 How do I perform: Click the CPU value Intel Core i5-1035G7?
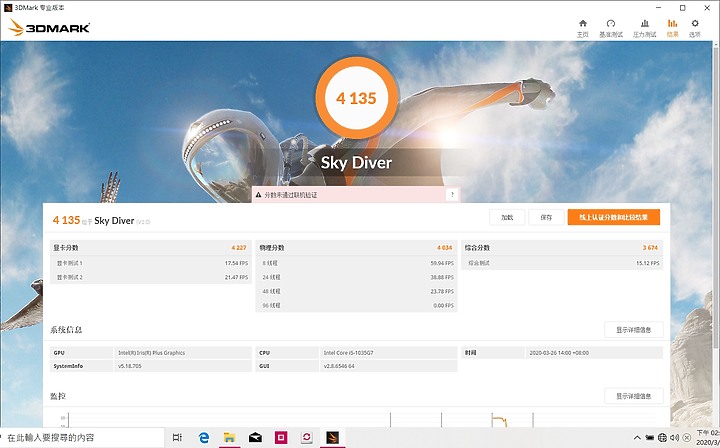pyautogui.click(x=349, y=353)
